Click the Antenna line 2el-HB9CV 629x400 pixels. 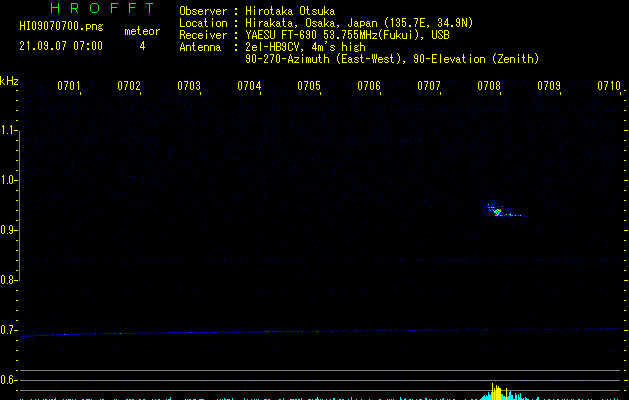click(x=305, y=47)
